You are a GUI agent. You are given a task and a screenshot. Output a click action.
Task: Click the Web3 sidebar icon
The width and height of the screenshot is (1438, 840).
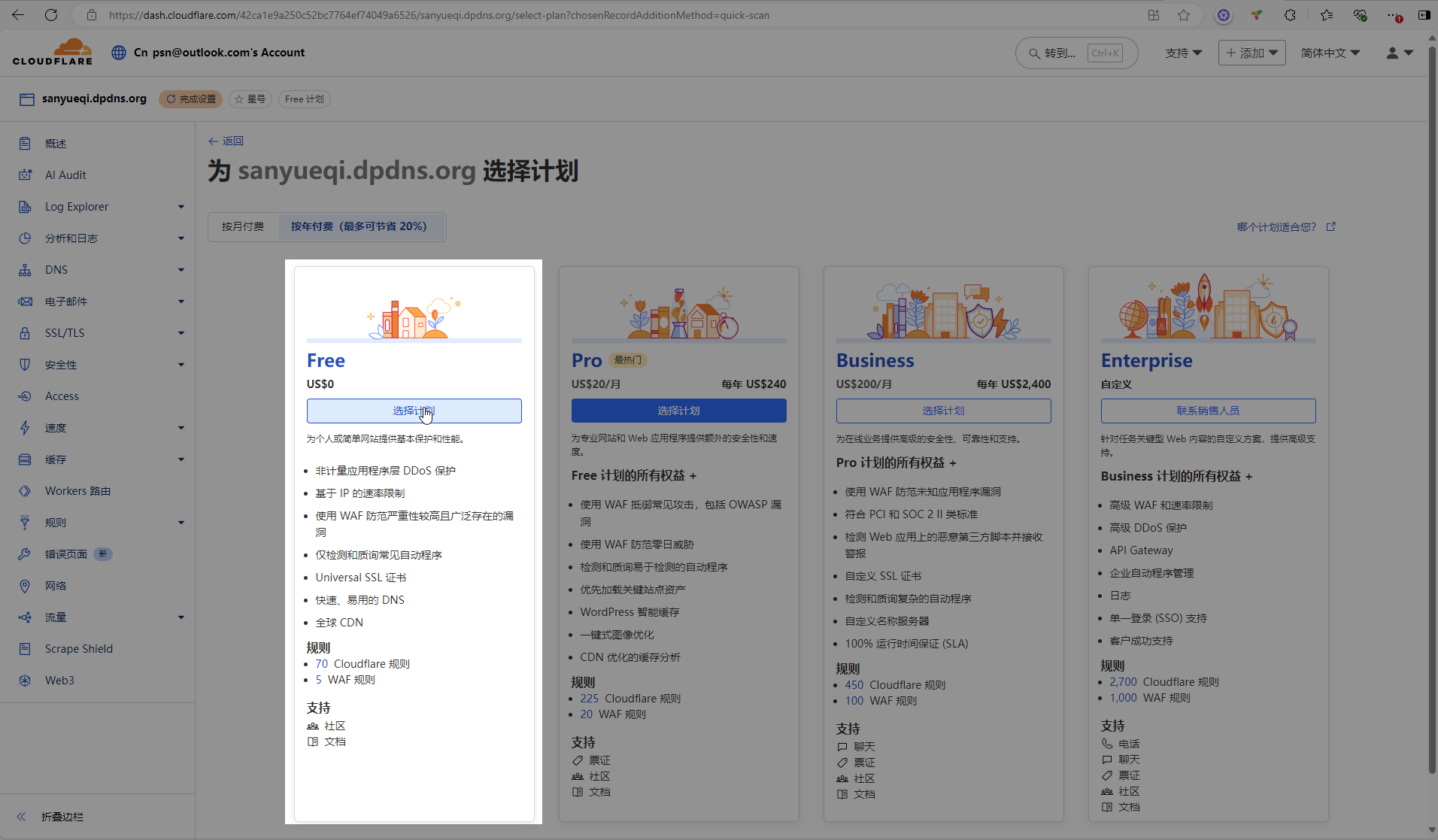click(x=25, y=681)
